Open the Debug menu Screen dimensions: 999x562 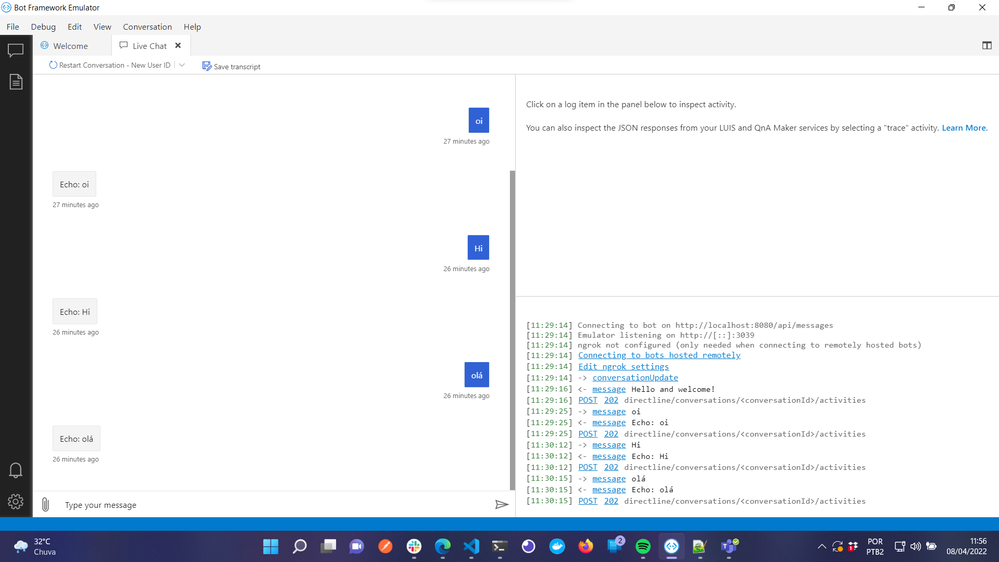click(x=43, y=27)
